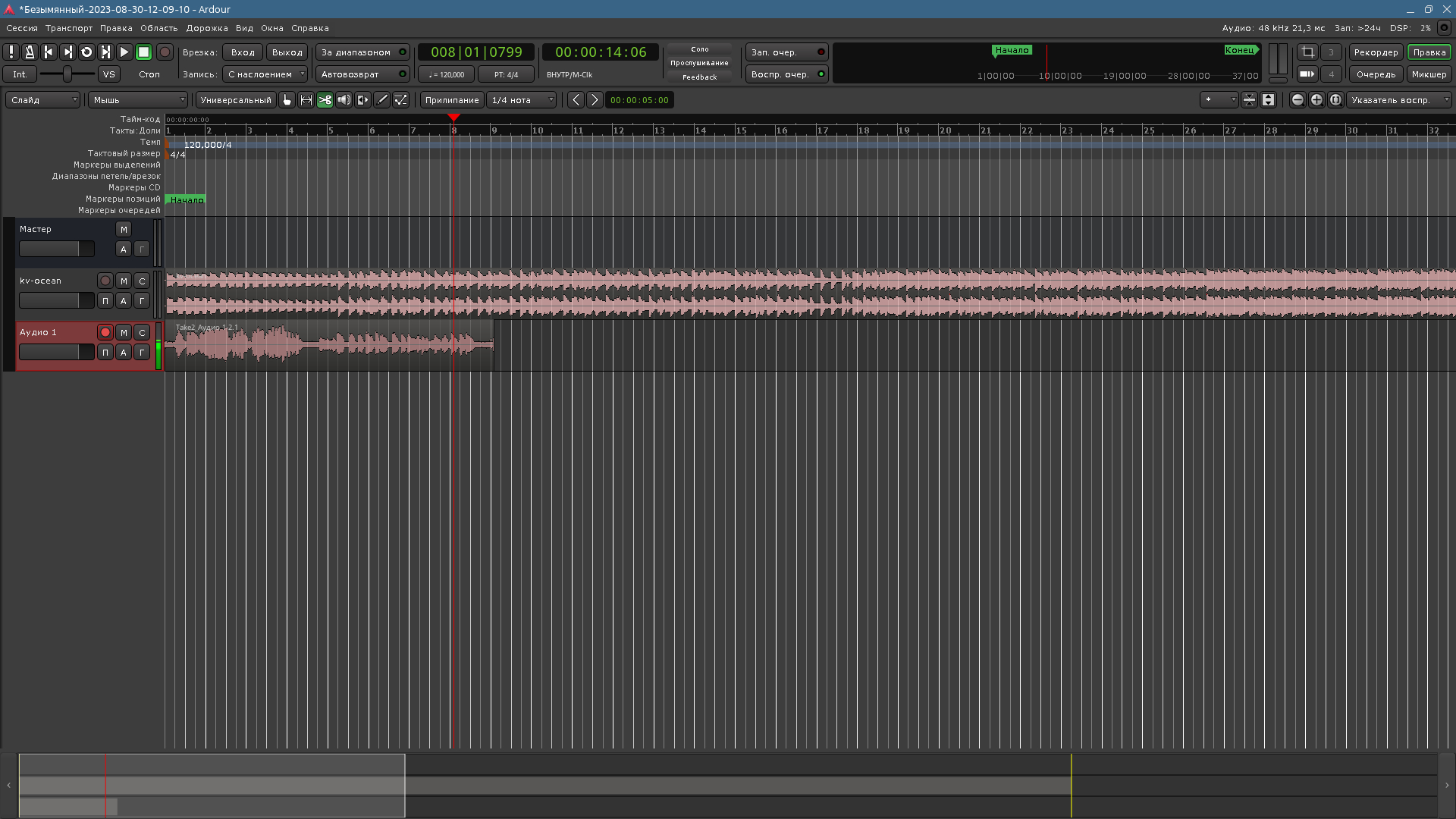Shrink track heights icon
Image resolution: width=1456 pixels, height=819 pixels.
[x=1249, y=100]
